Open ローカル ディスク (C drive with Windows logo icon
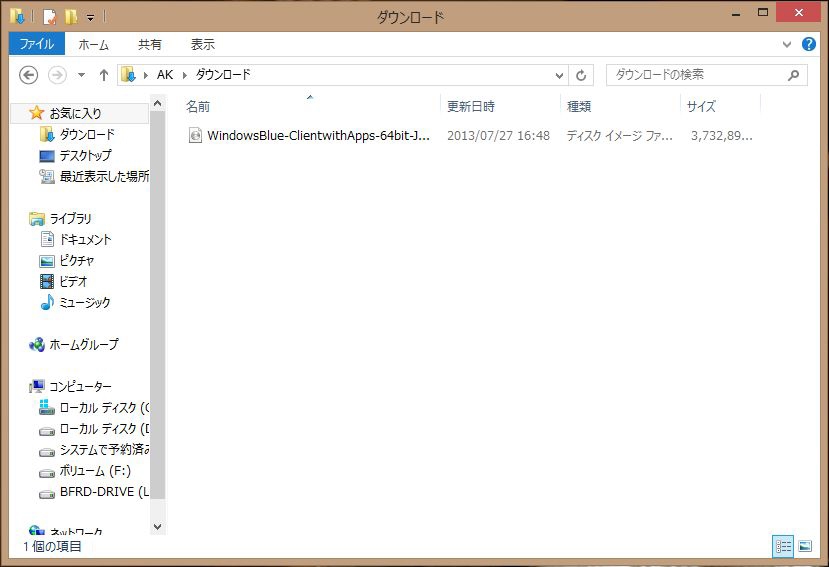829x567 pixels. [104, 408]
